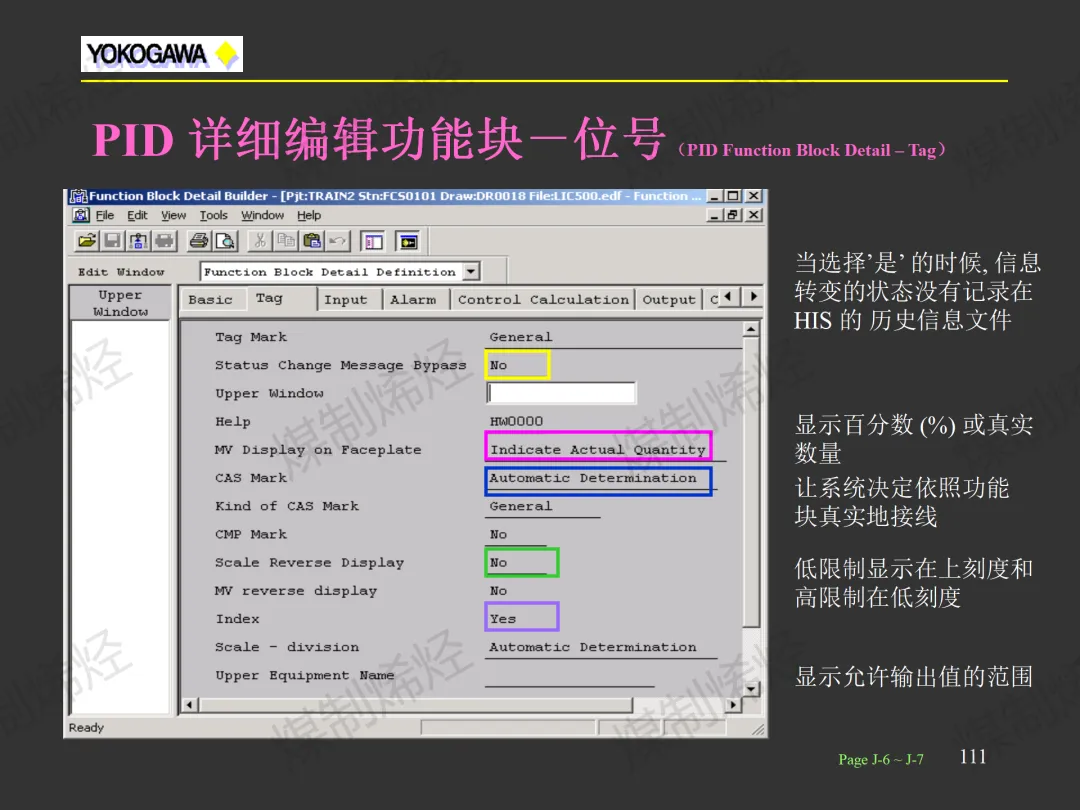Click MV reverse display No value
Image resolution: width=1080 pixels, height=810 pixels.
(x=499, y=591)
